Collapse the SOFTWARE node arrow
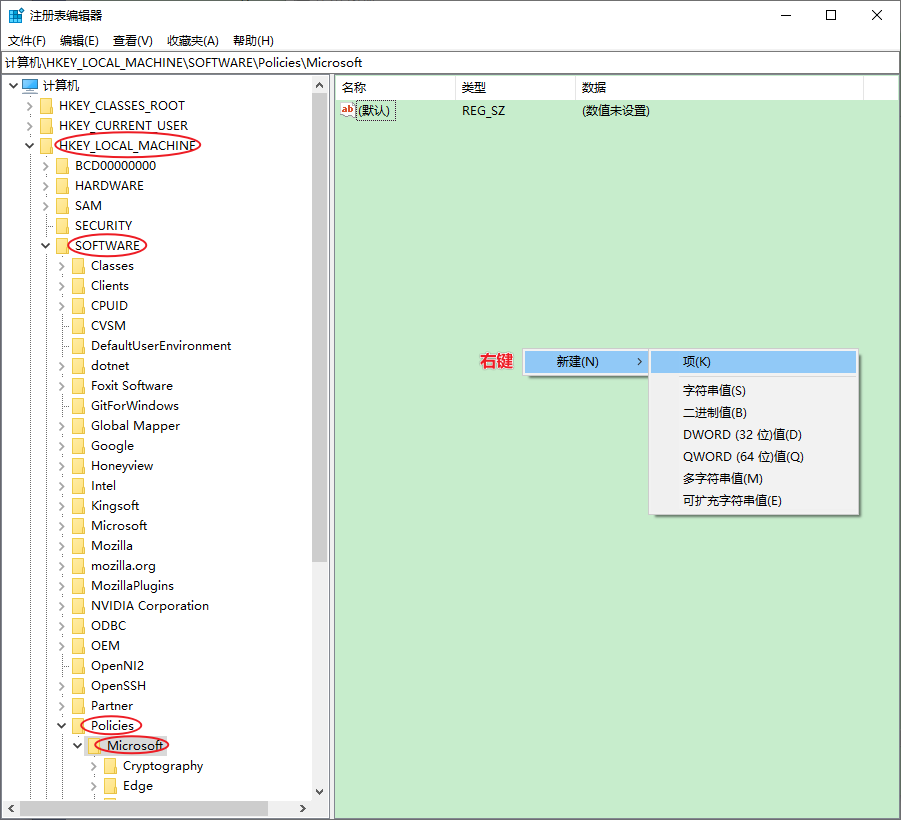The image size is (901, 820). coord(45,246)
